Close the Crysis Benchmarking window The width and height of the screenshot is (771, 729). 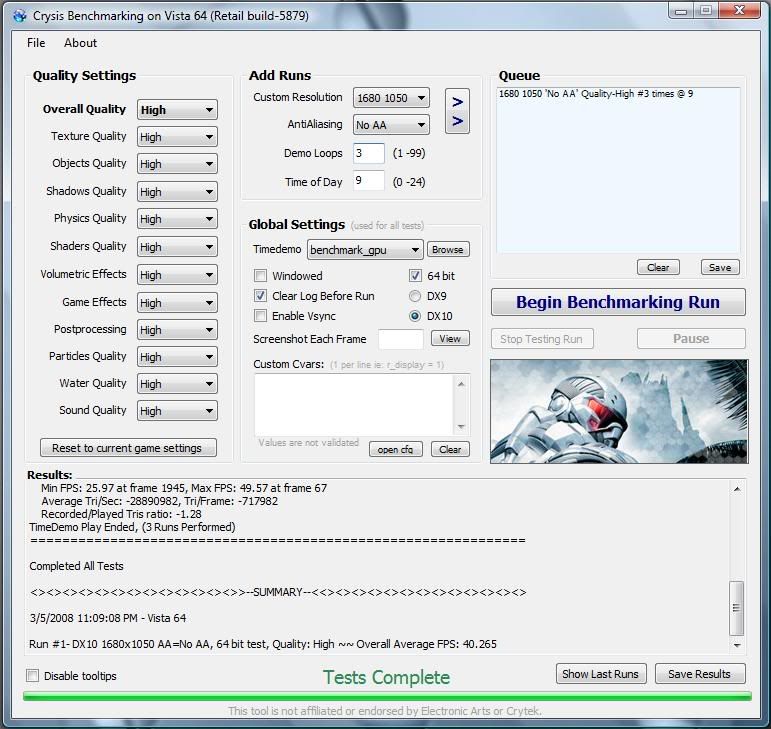739,11
